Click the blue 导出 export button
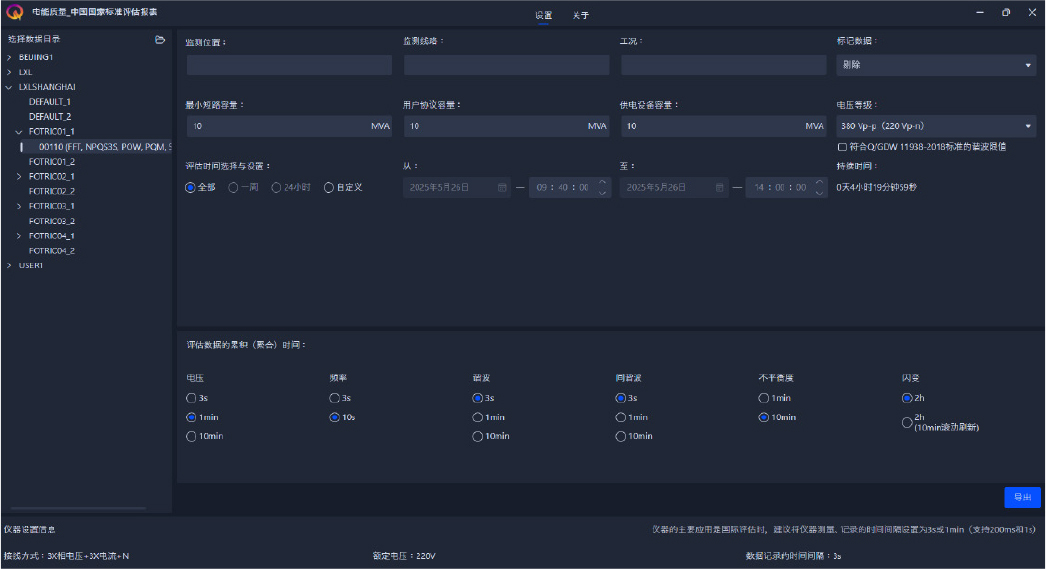1046x569 pixels. (1022, 497)
